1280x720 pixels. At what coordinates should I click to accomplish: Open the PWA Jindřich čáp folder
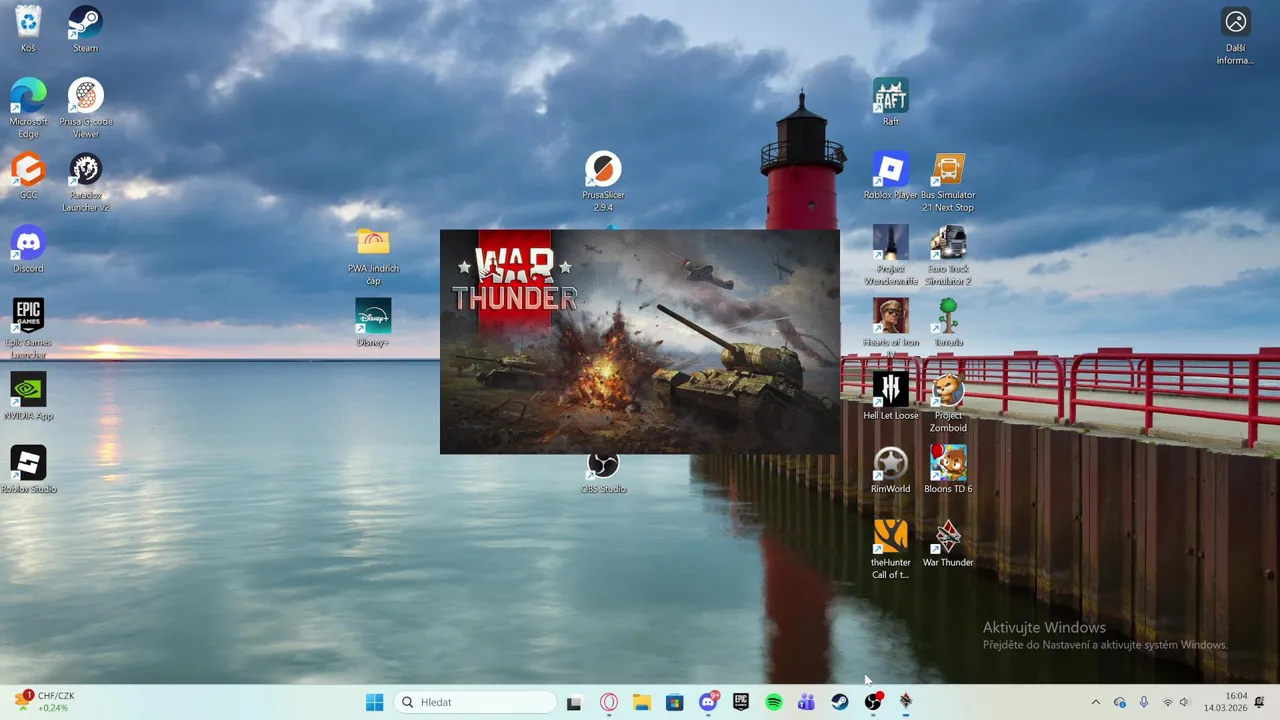[x=373, y=255]
